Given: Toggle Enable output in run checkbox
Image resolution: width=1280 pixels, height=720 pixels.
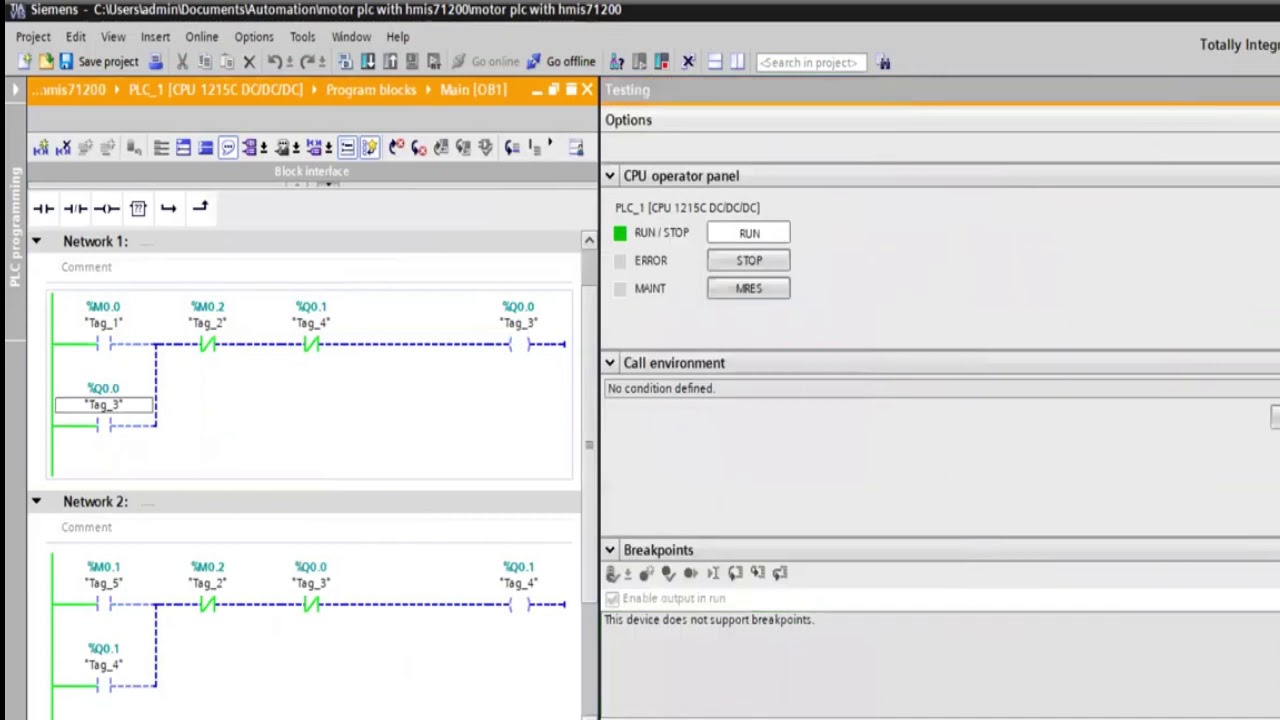Looking at the screenshot, I should [x=612, y=599].
